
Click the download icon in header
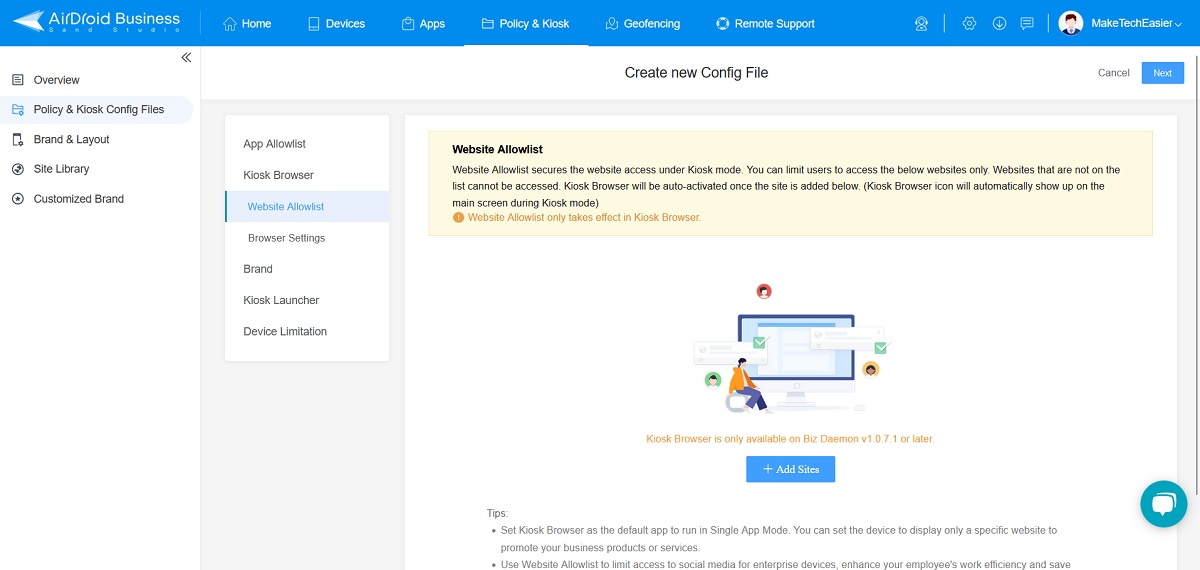coord(999,23)
